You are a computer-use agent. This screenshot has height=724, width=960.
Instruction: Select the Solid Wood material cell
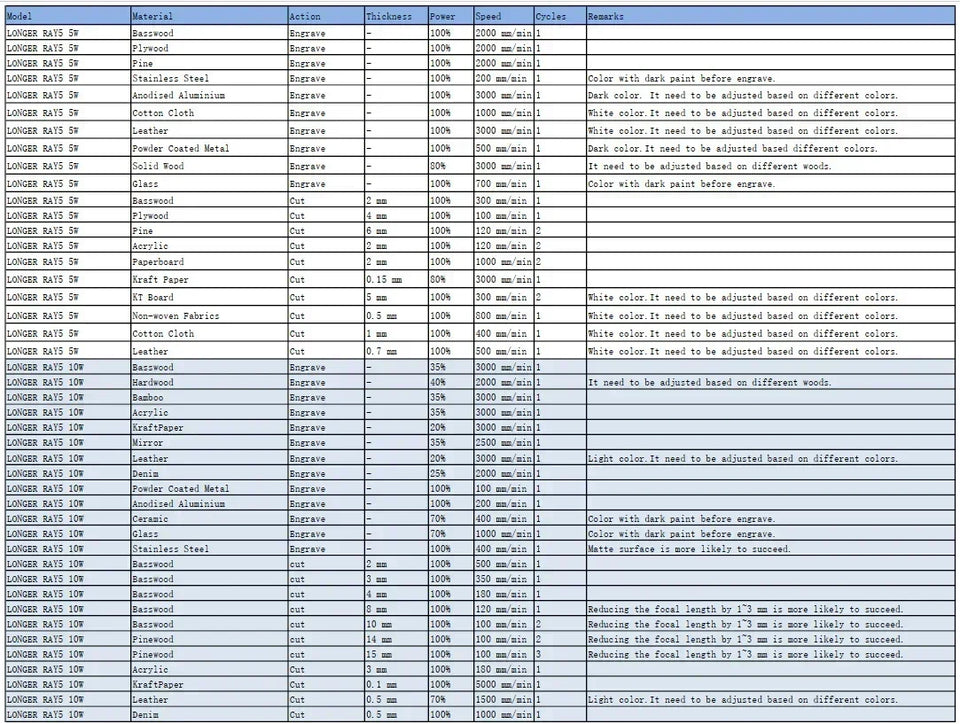click(209, 166)
